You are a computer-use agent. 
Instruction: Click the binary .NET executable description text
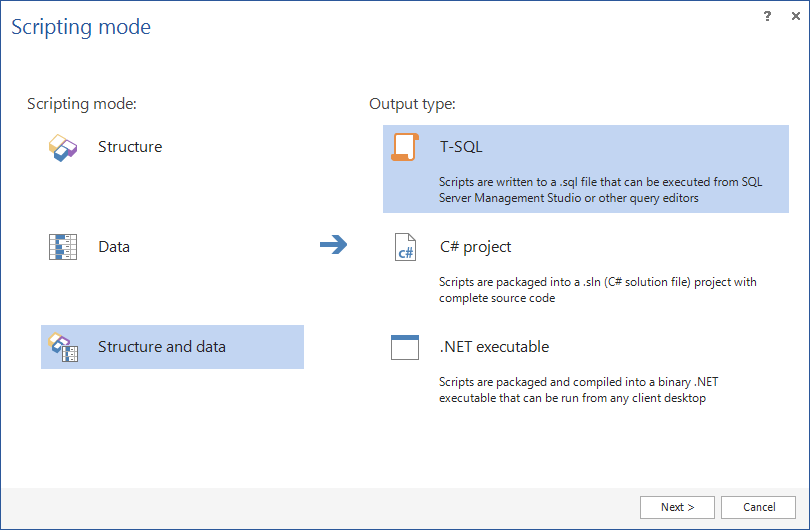click(x=586, y=390)
